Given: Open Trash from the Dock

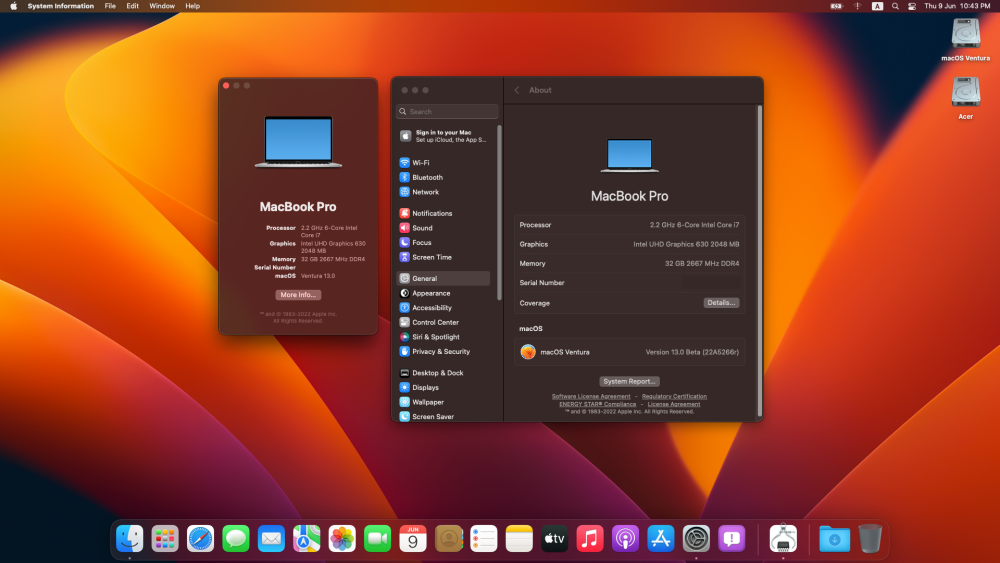Looking at the screenshot, I should (x=870, y=539).
